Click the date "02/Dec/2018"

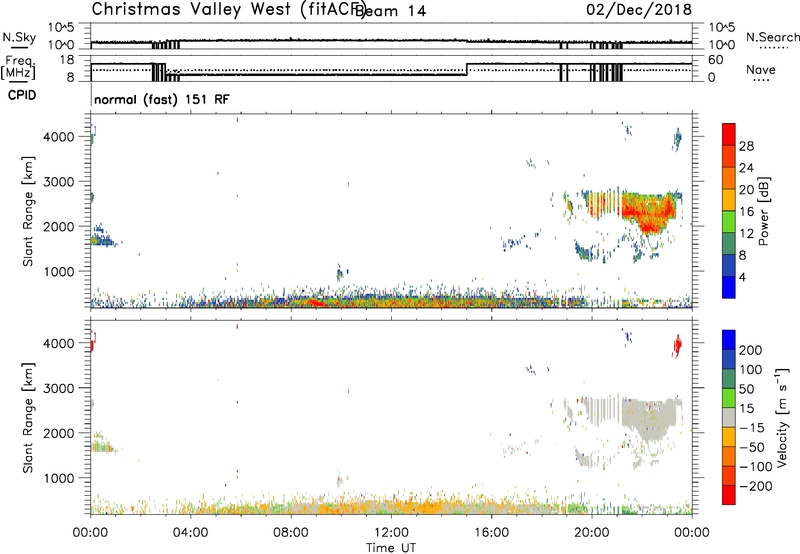pos(639,10)
